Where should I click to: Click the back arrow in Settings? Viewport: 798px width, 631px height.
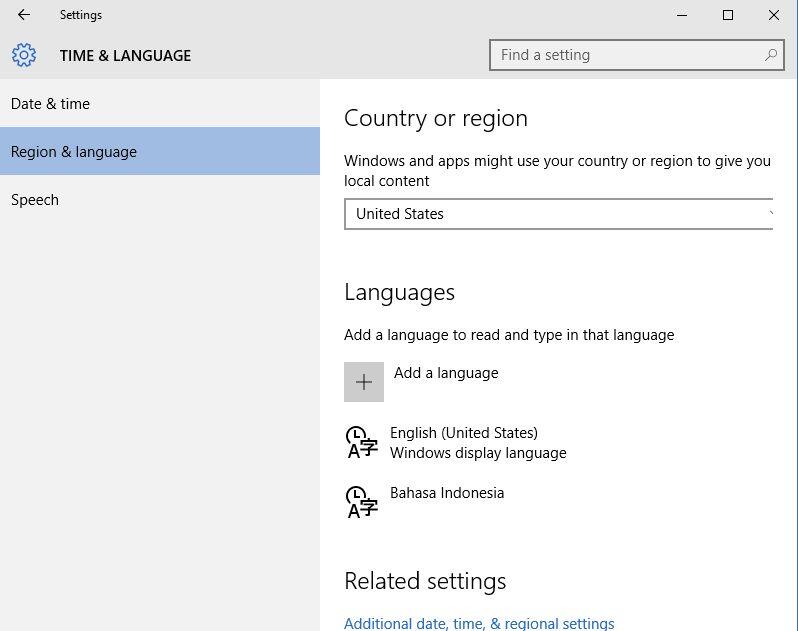tap(24, 15)
